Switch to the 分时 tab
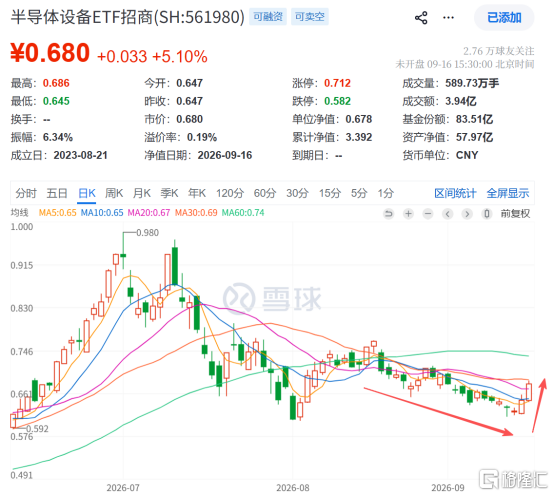Screen dimensions: 554x496 point(26,193)
